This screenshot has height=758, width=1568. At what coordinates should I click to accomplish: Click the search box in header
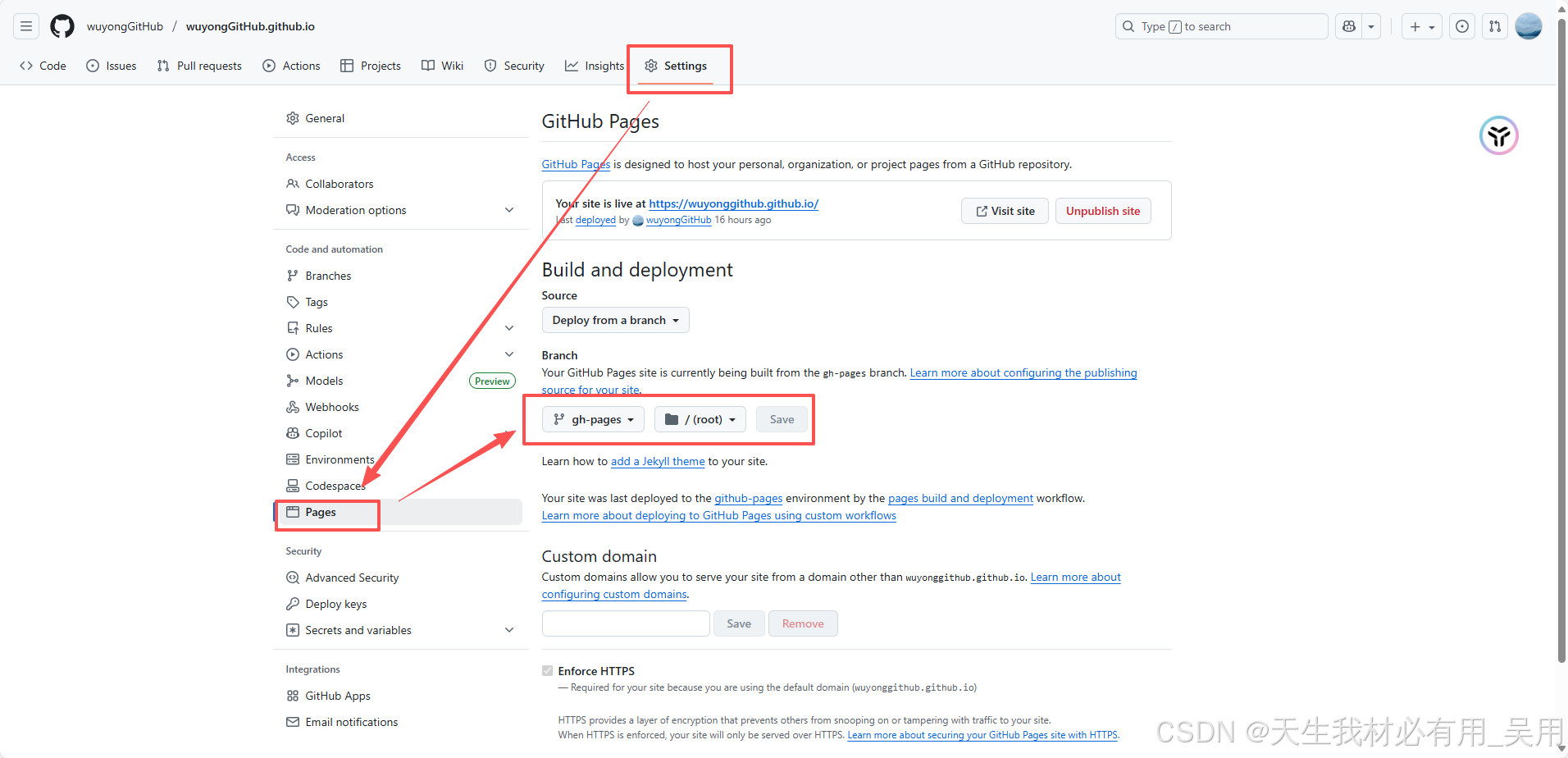(x=1222, y=26)
